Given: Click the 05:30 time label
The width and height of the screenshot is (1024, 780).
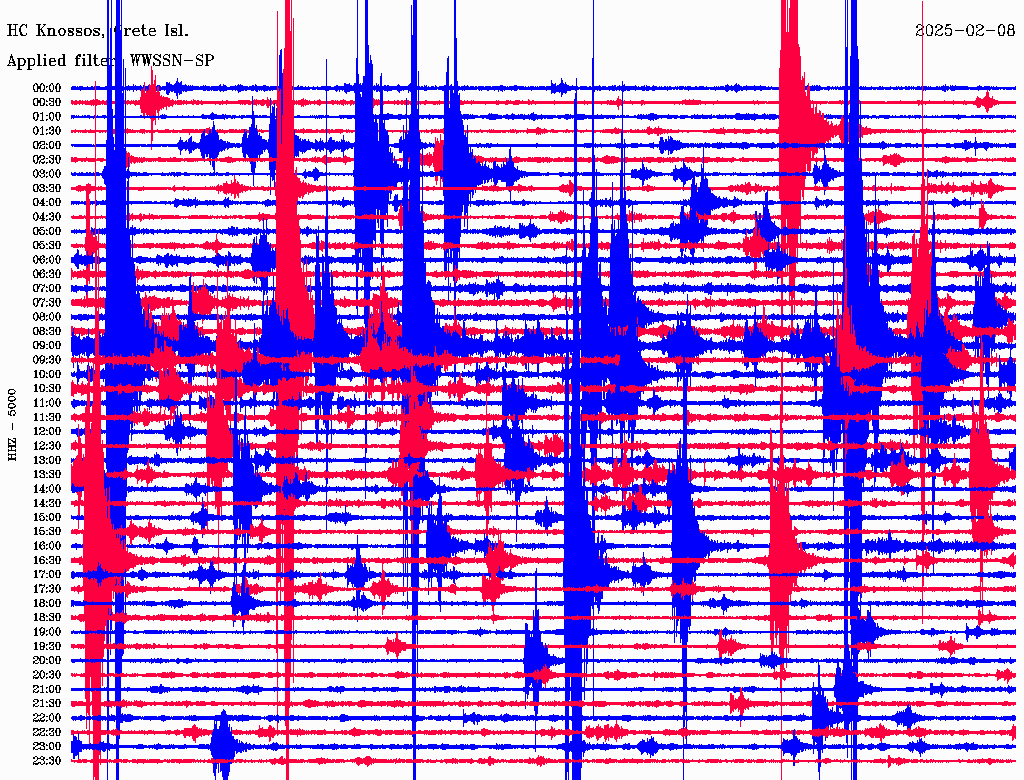Looking at the screenshot, I should 47,246.
